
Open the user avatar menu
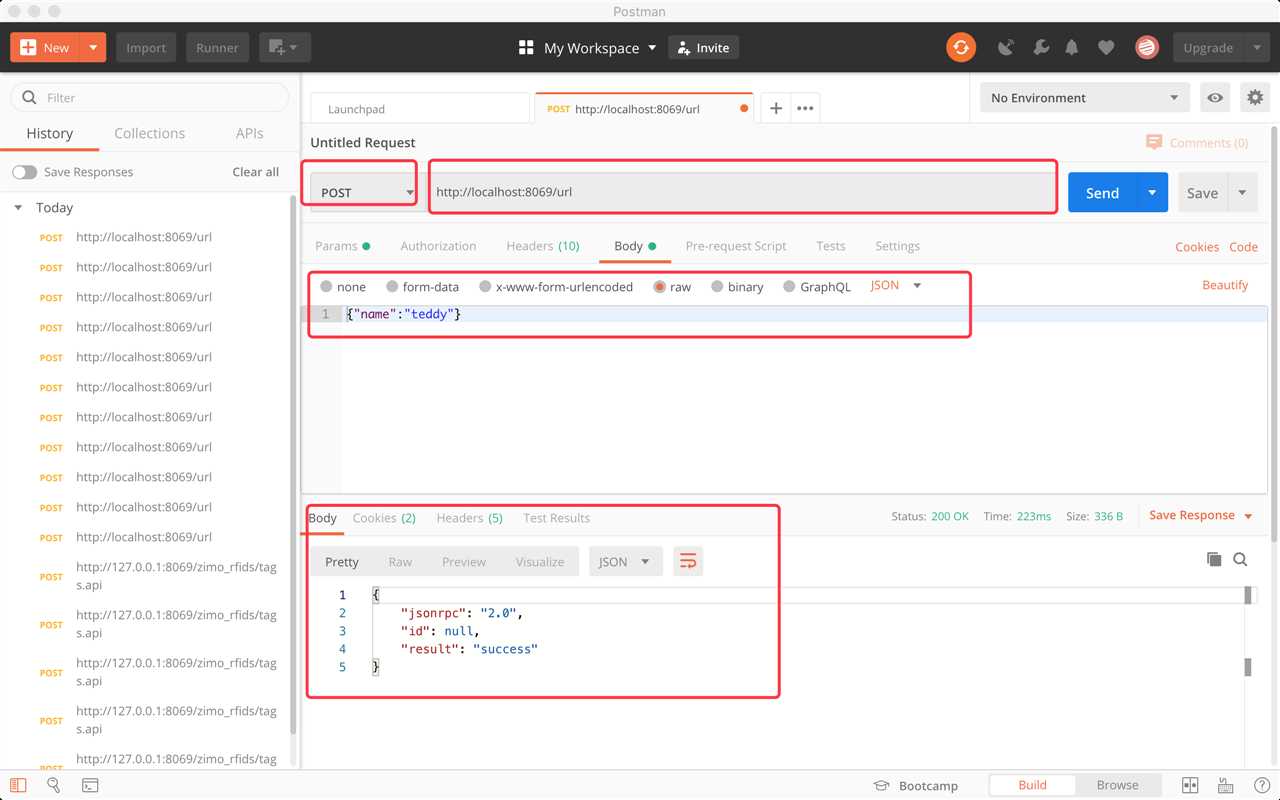[1147, 47]
